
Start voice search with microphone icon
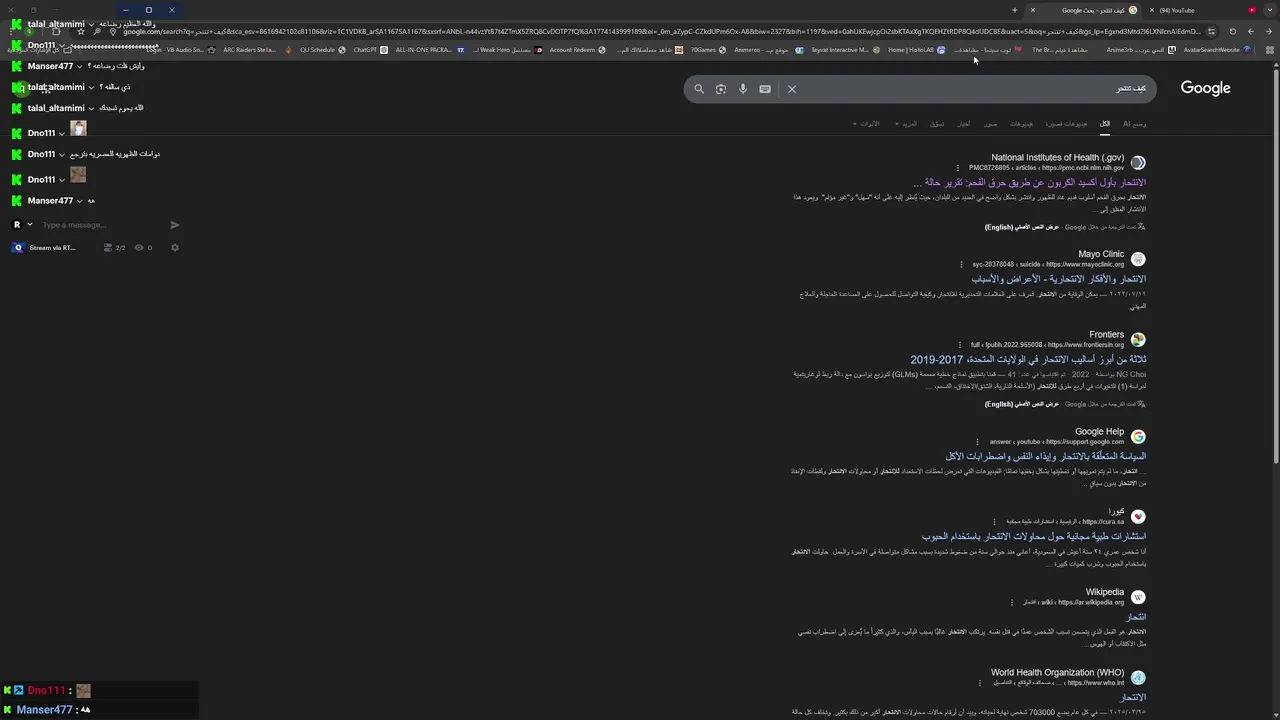click(x=743, y=89)
